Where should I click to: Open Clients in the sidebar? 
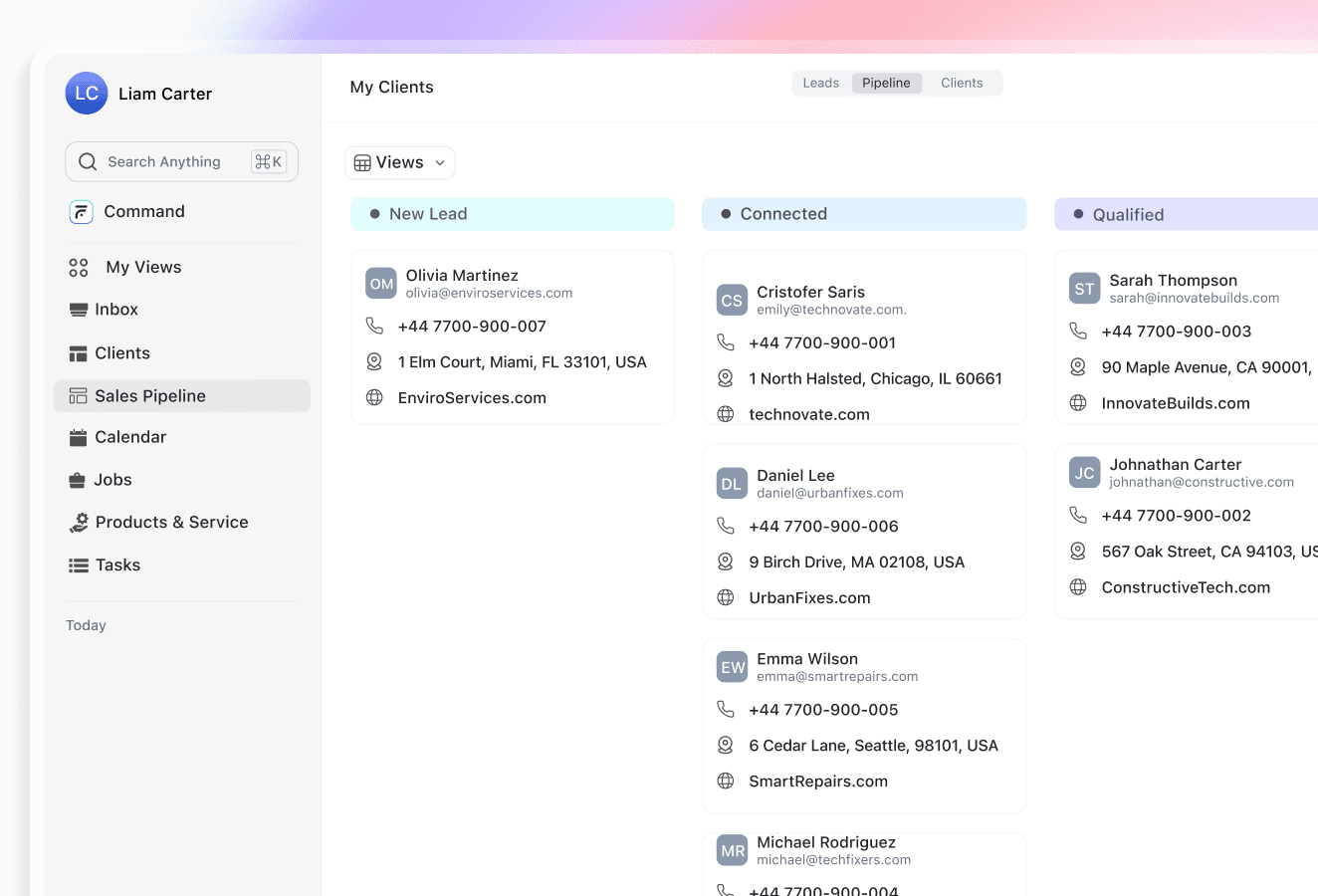(121, 353)
